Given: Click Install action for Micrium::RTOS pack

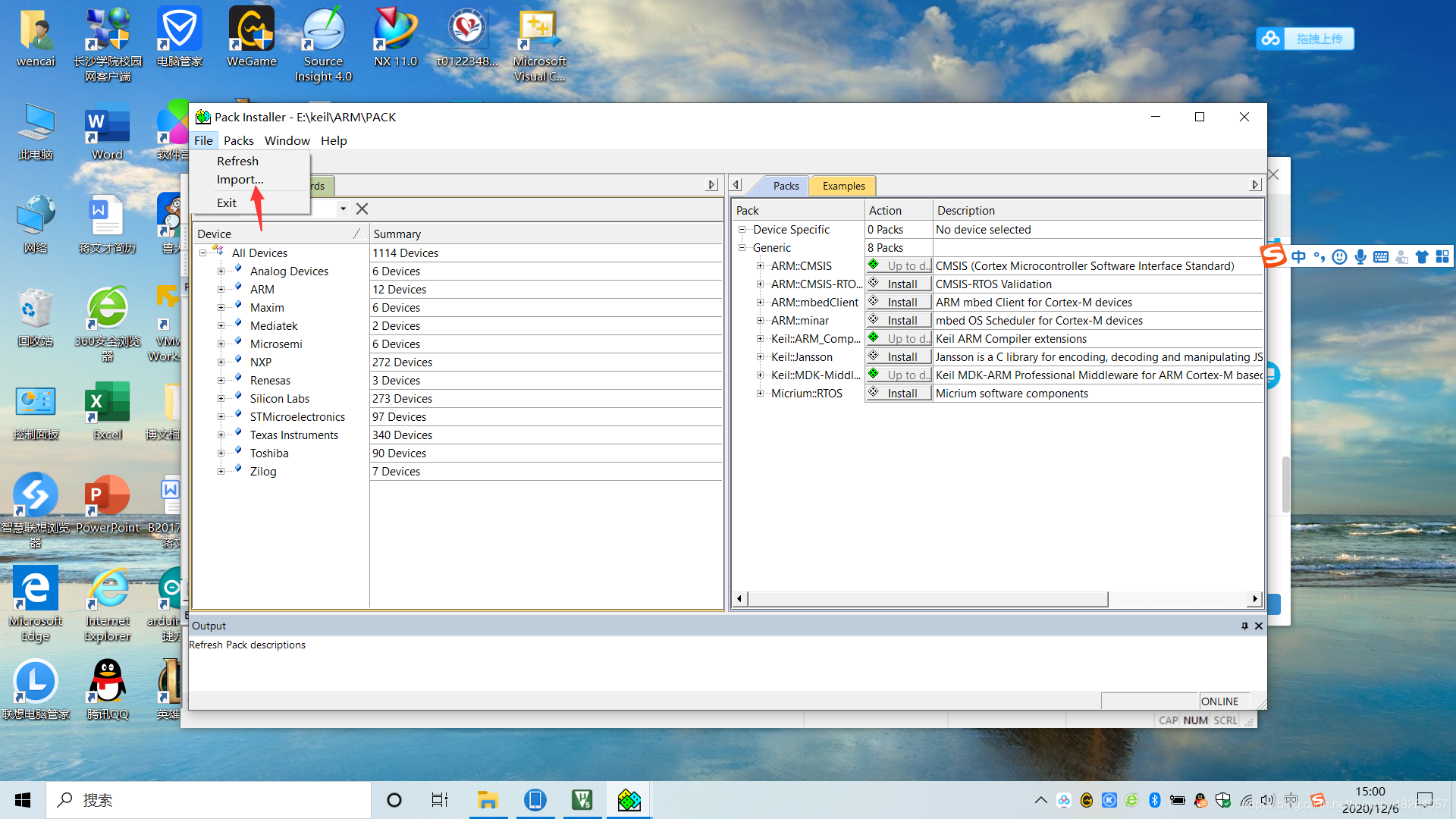Looking at the screenshot, I should tap(898, 393).
